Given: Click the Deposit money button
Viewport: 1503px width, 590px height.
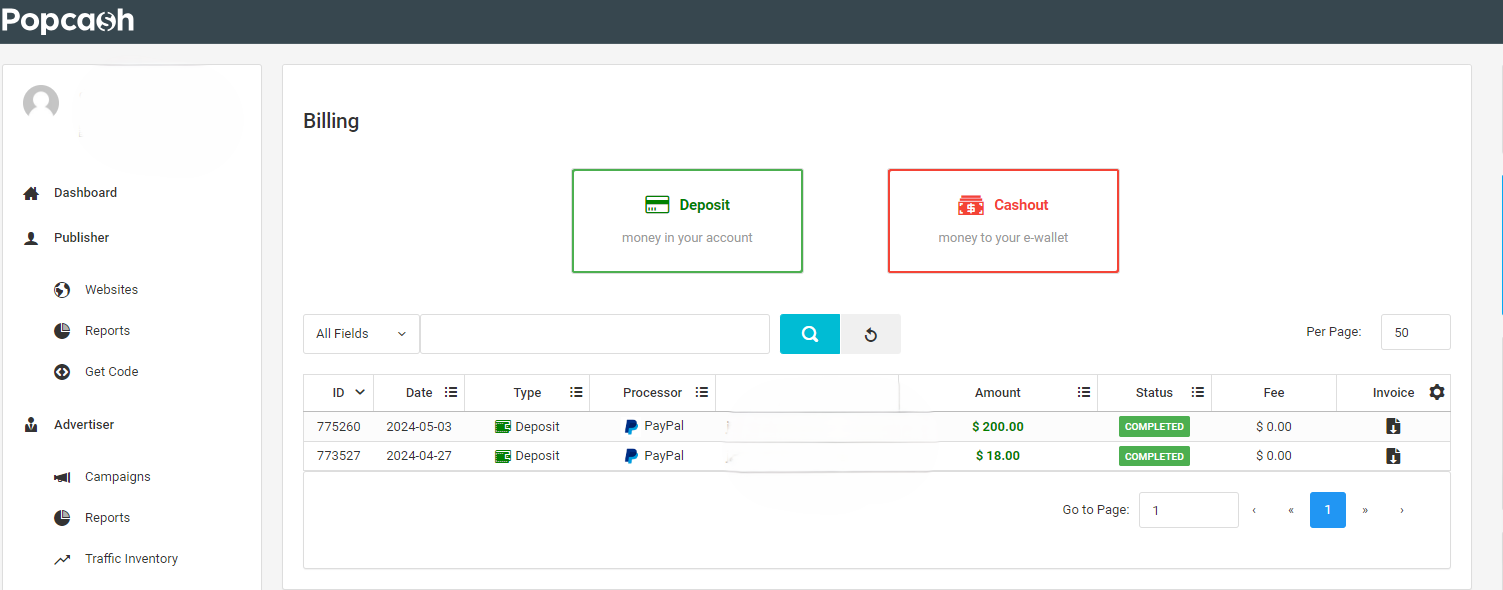Looking at the screenshot, I should click(x=687, y=221).
